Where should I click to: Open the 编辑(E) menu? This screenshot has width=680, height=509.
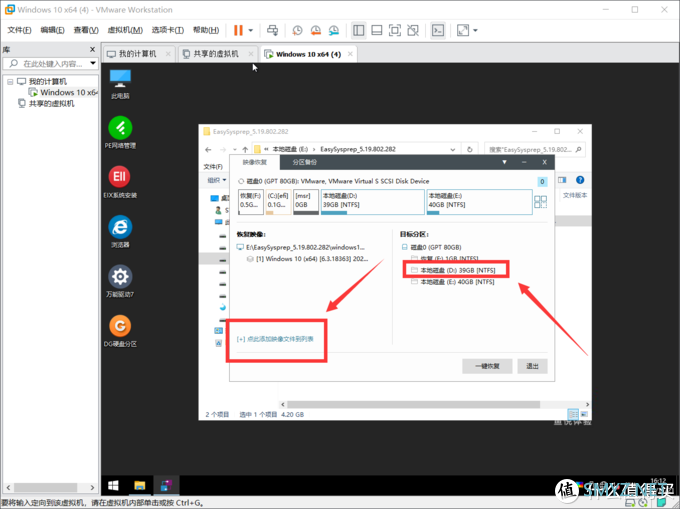point(52,30)
